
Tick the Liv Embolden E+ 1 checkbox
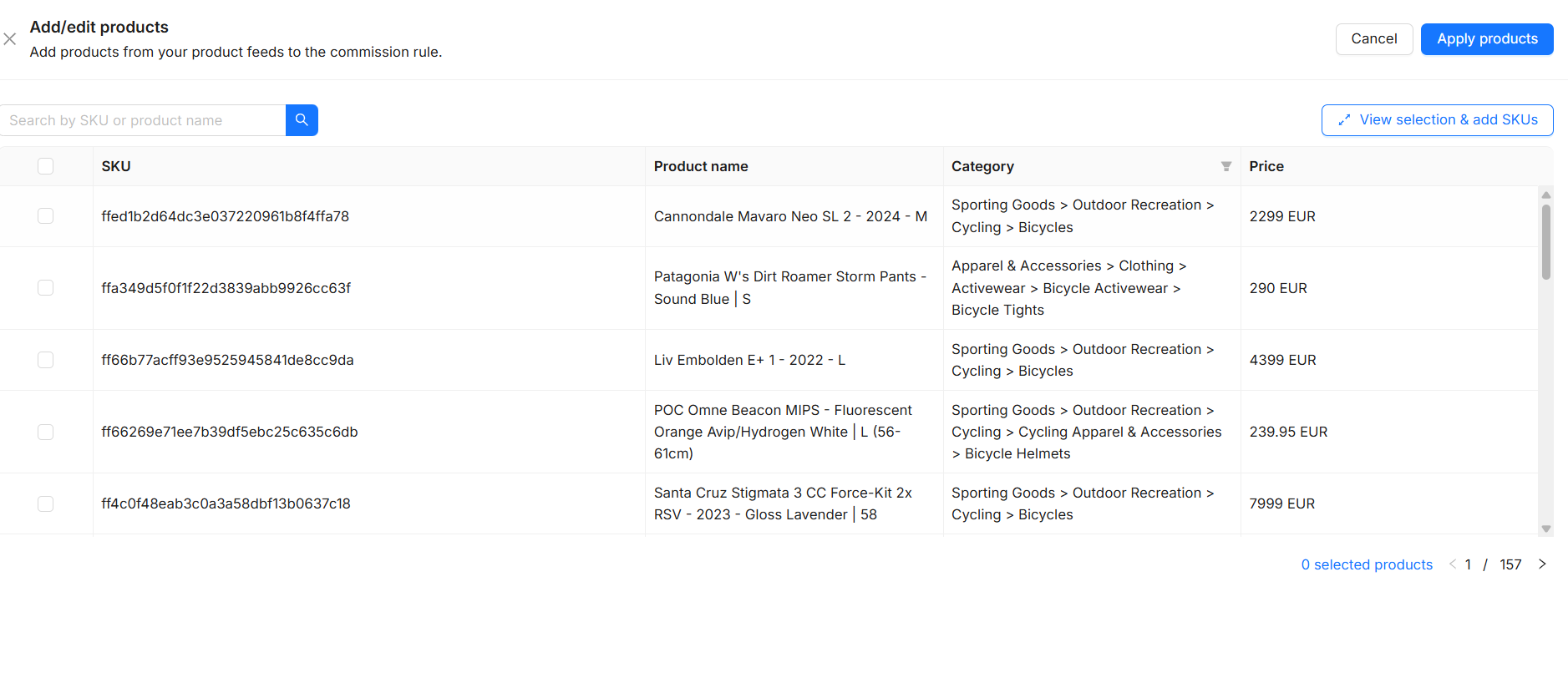[x=46, y=360]
